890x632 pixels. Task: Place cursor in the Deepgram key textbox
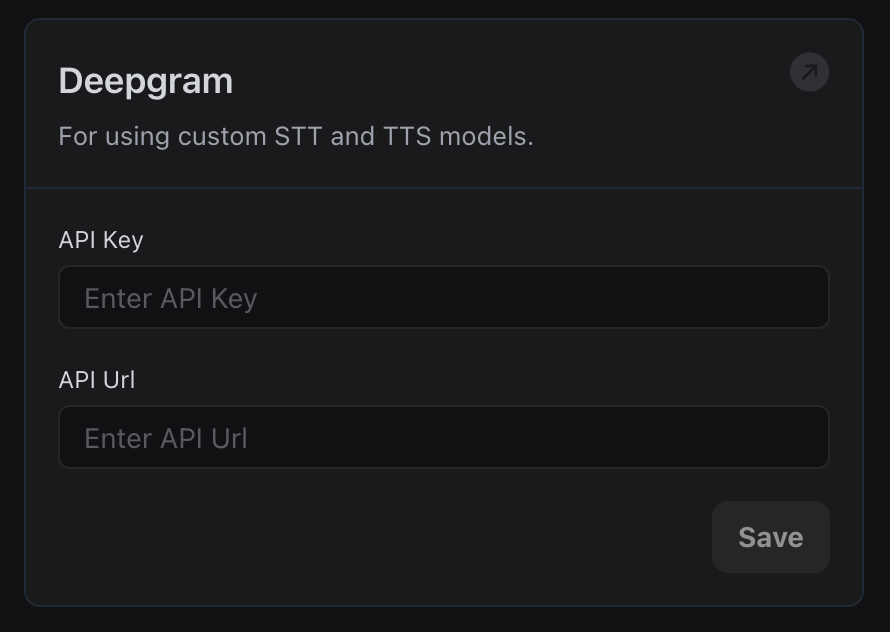click(x=443, y=297)
